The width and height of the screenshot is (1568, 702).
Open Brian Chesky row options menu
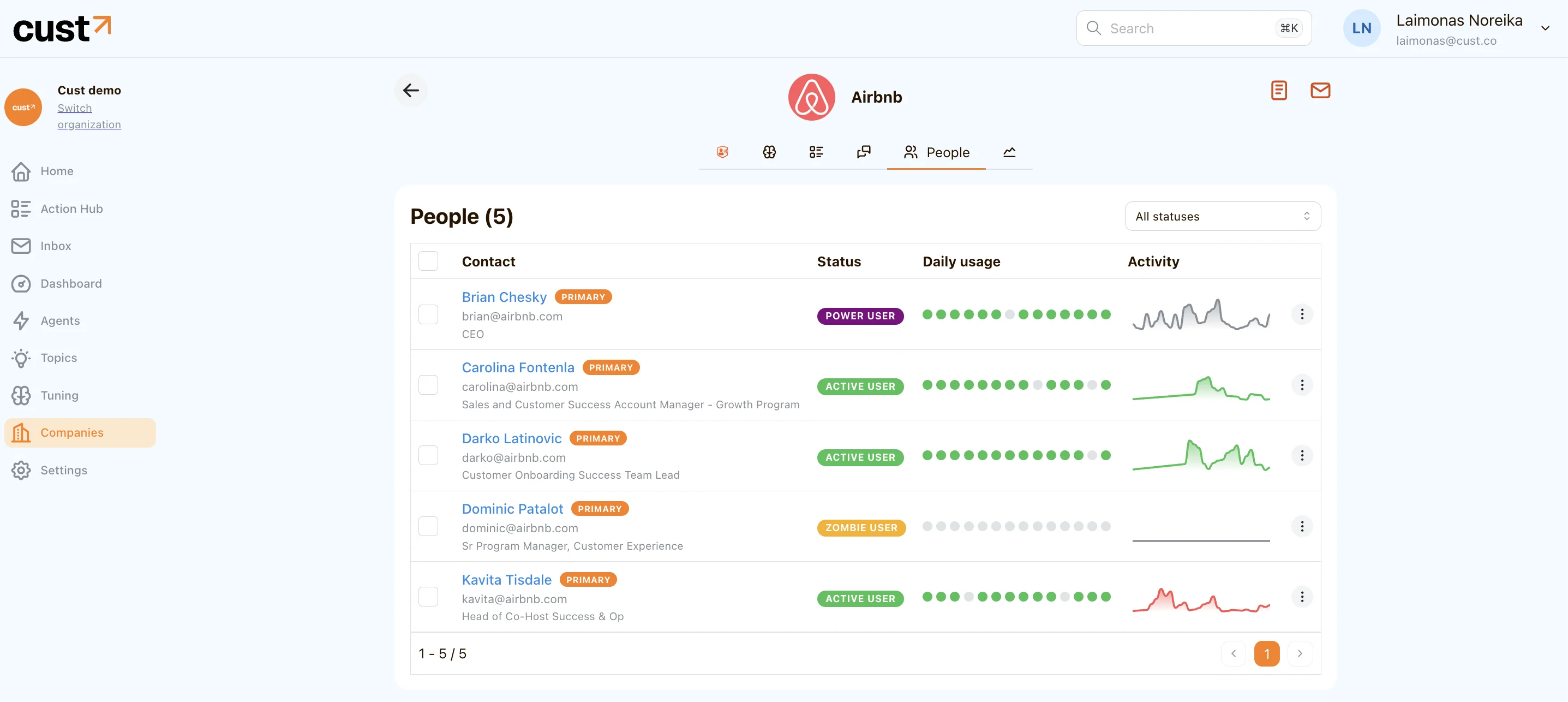(x=1301, y=314)
